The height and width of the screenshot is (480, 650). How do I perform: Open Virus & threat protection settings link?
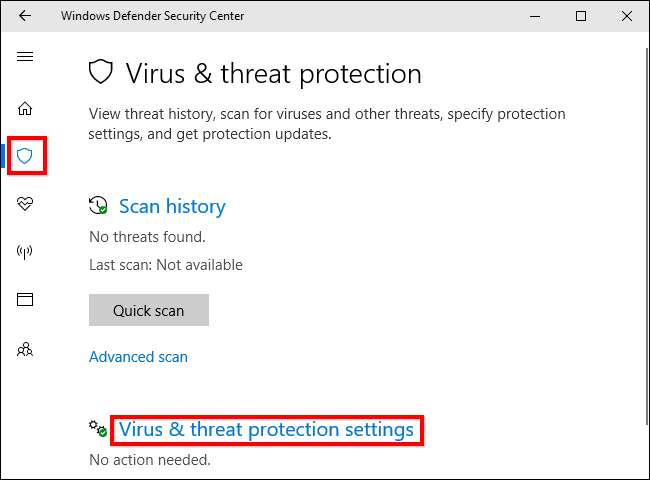(266, 430)
